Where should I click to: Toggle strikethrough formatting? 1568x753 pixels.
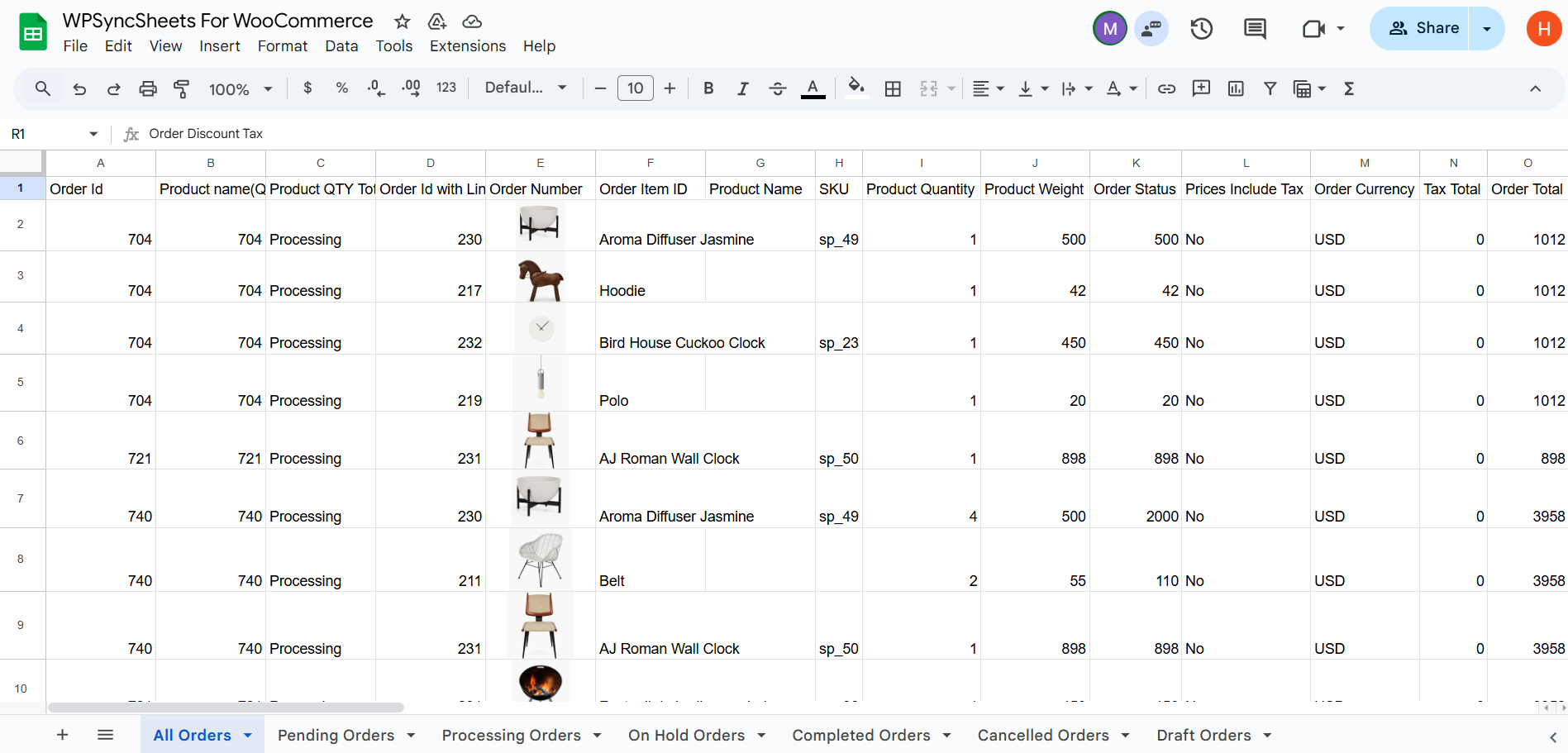click(777, 88)
